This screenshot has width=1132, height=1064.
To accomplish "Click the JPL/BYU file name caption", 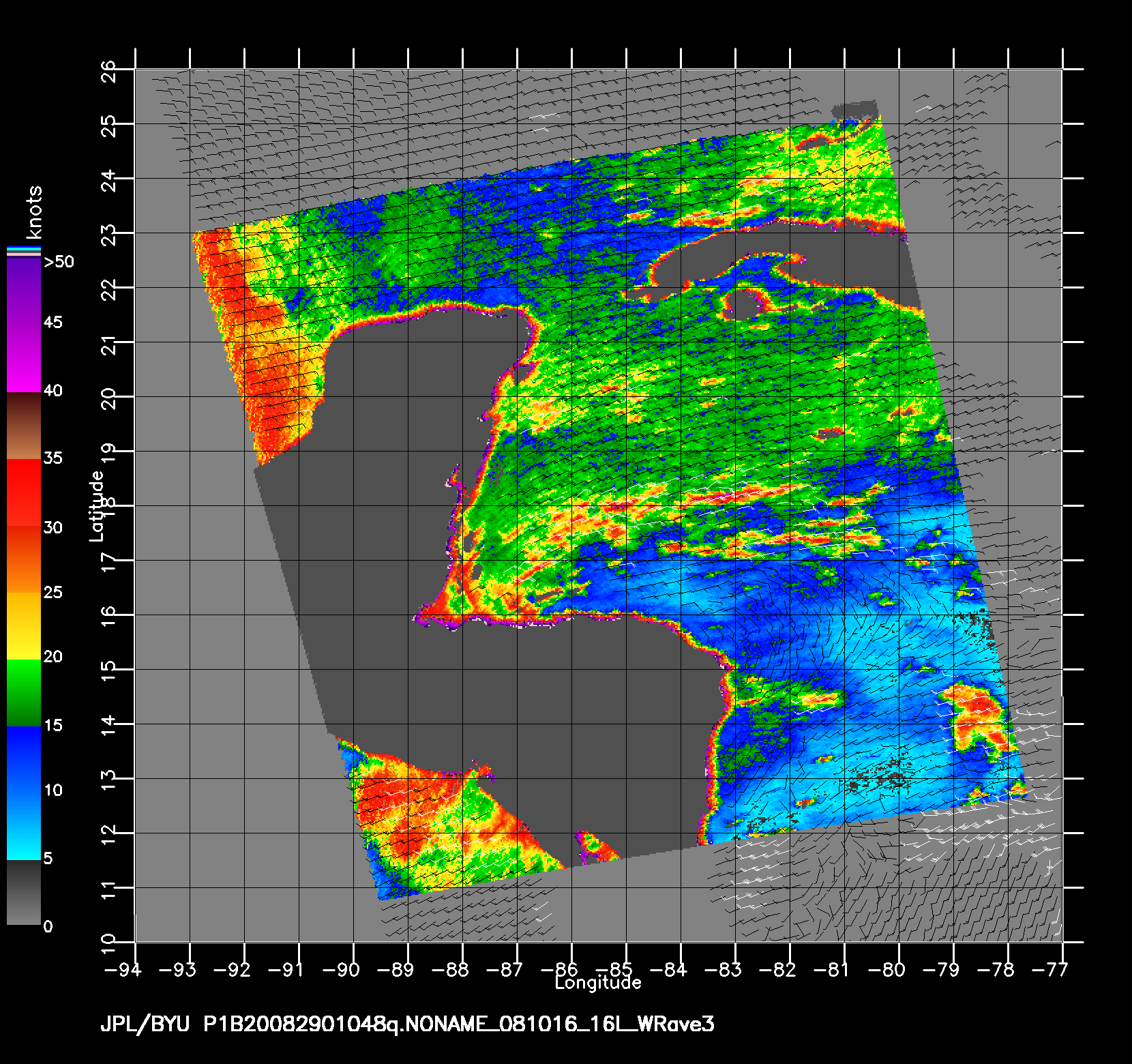I will [407, 1025].
